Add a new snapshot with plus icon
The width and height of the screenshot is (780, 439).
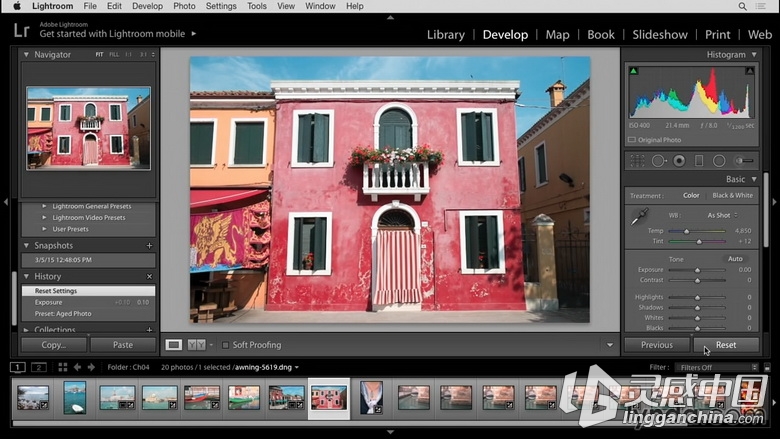coord(149,246)
